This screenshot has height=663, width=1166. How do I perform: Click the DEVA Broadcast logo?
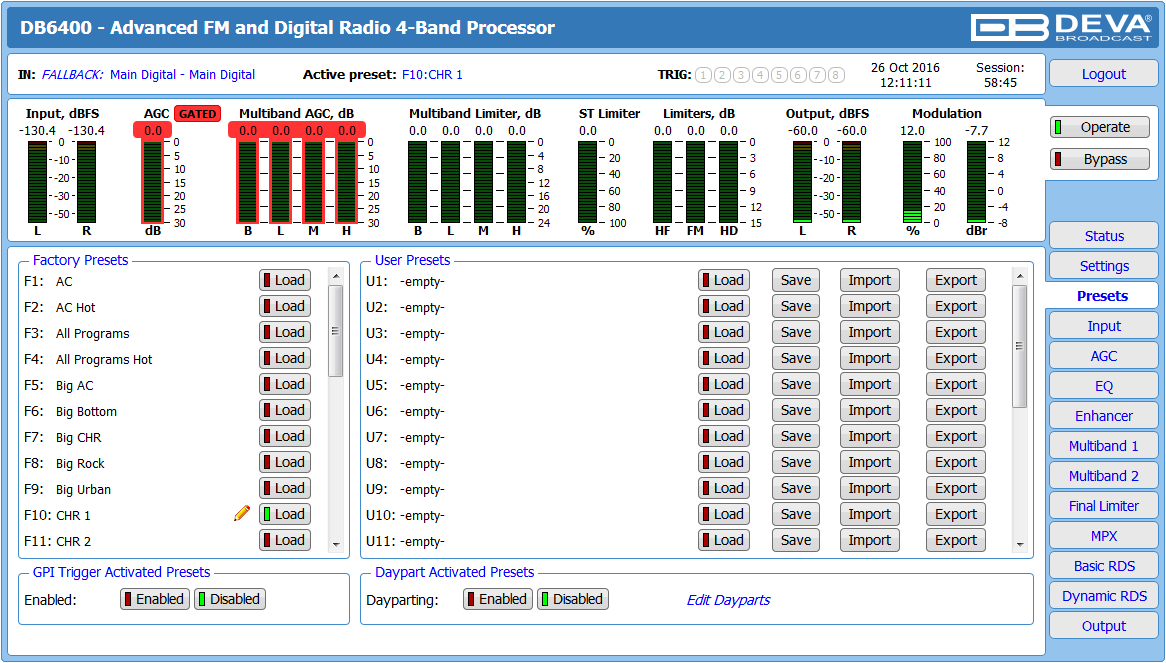(1060, 28)
